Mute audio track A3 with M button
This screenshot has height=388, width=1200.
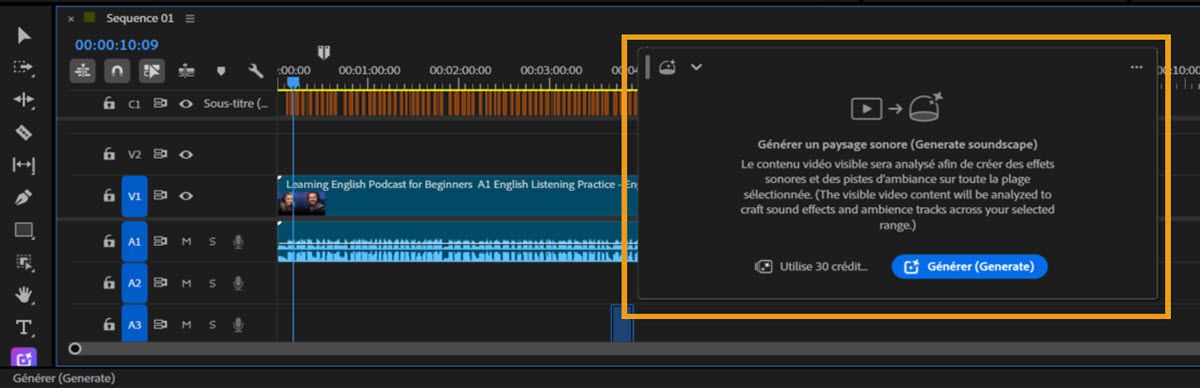[x=186, y=325]
